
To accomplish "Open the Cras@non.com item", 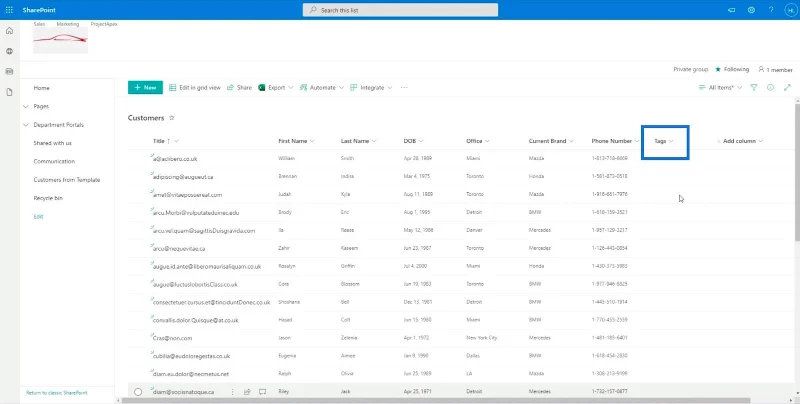I will click(172, 338).
